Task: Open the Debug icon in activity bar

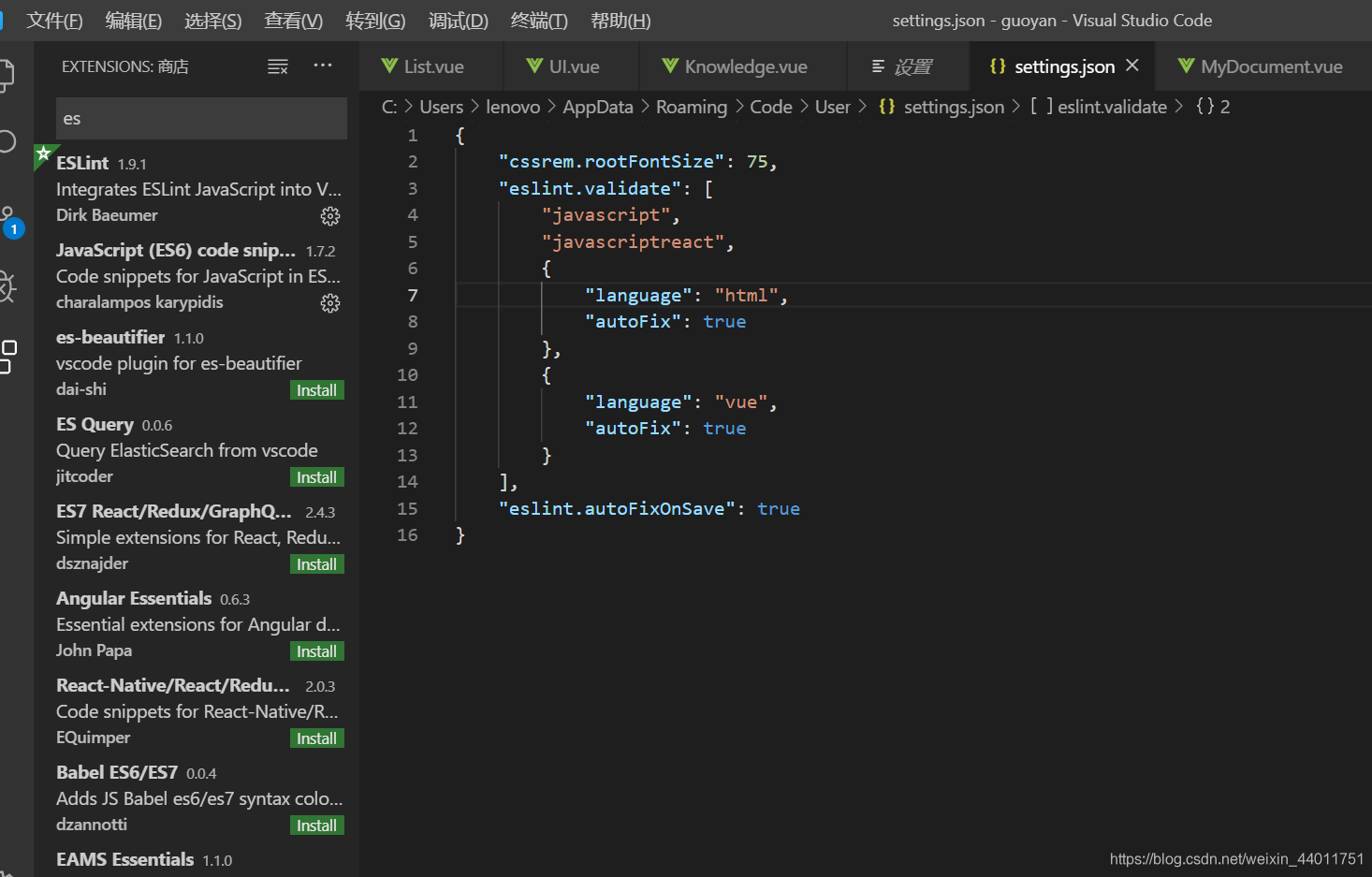Action: click(7, 287)
